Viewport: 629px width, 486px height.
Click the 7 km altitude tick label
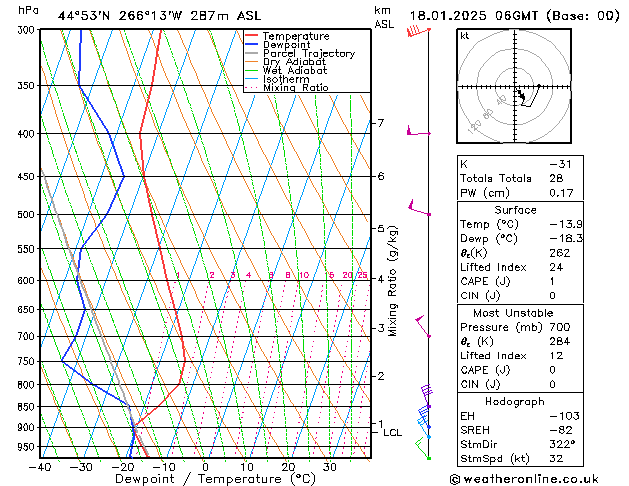(x=381, y=123)
